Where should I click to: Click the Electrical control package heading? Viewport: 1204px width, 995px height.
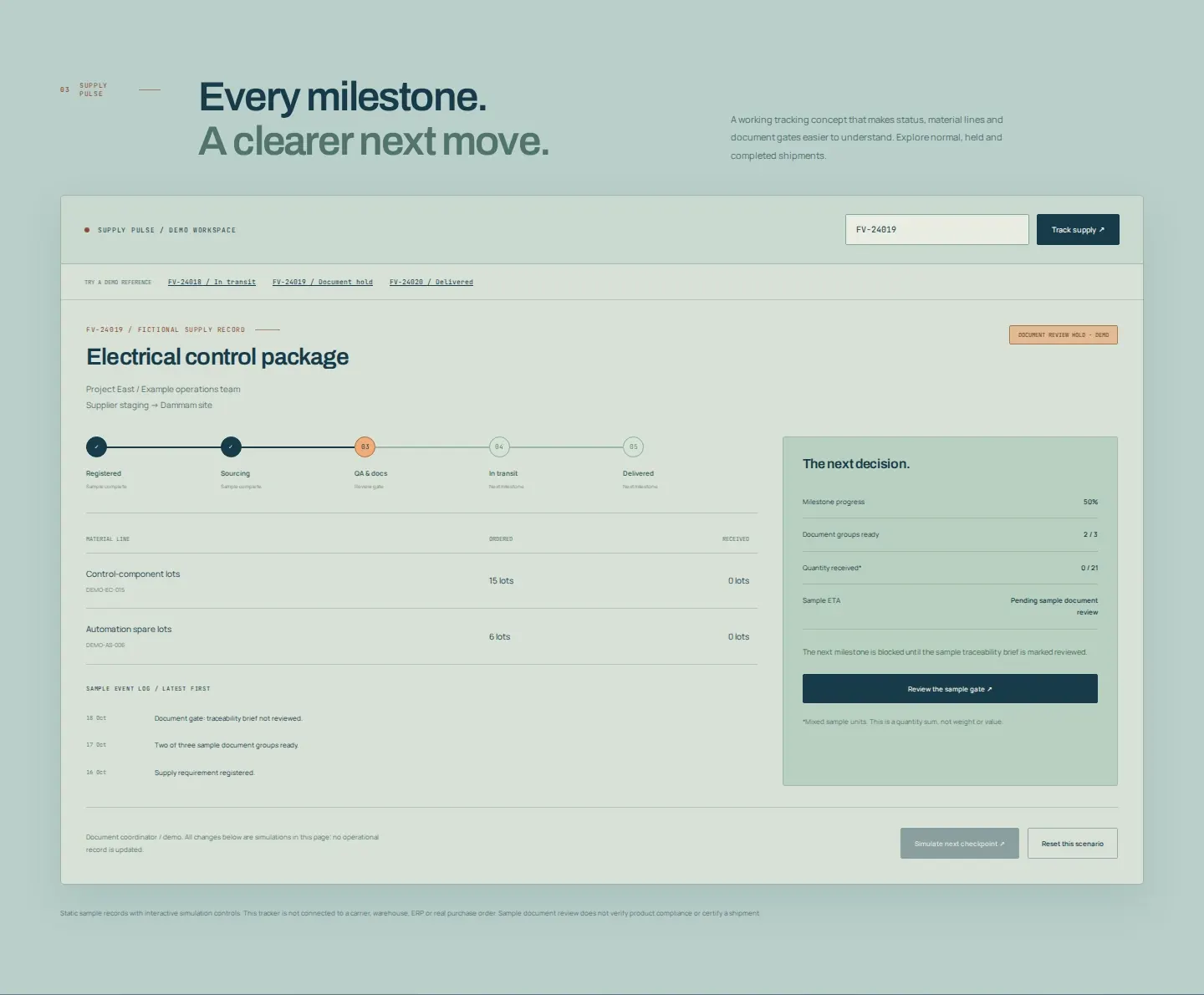pos(217,357)
